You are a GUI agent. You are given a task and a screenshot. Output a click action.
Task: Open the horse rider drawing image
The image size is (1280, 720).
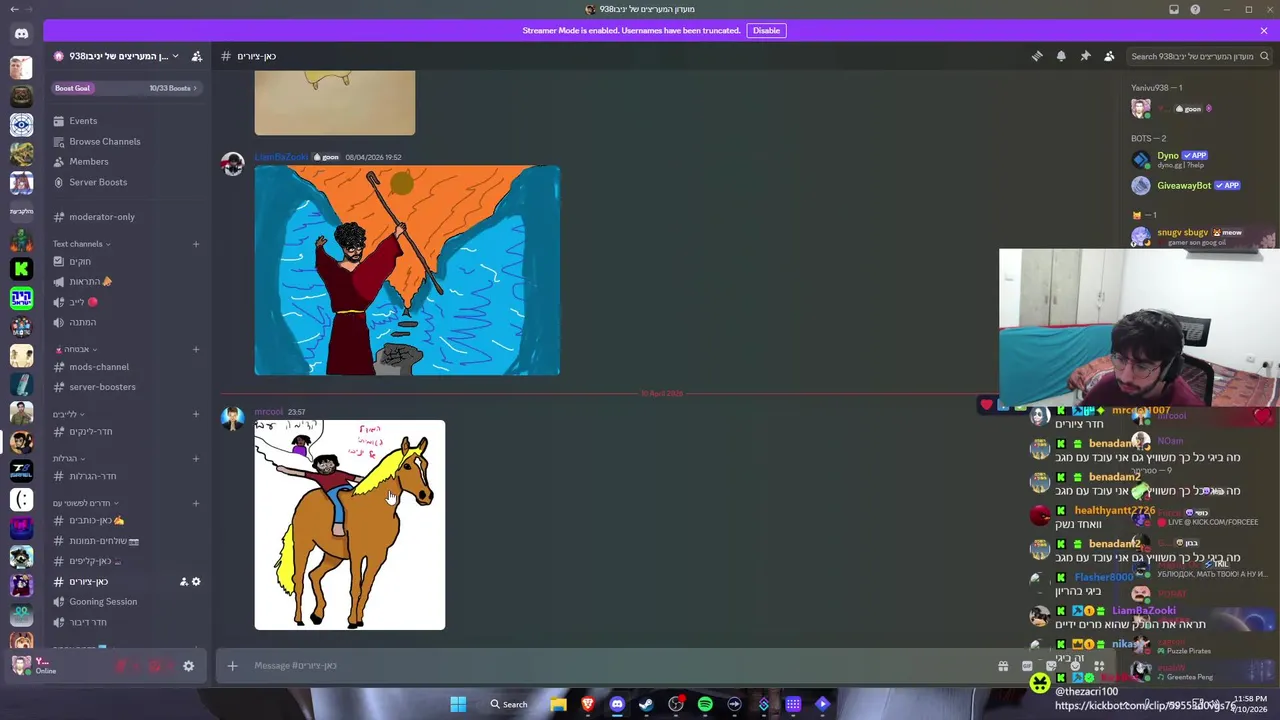350,525
